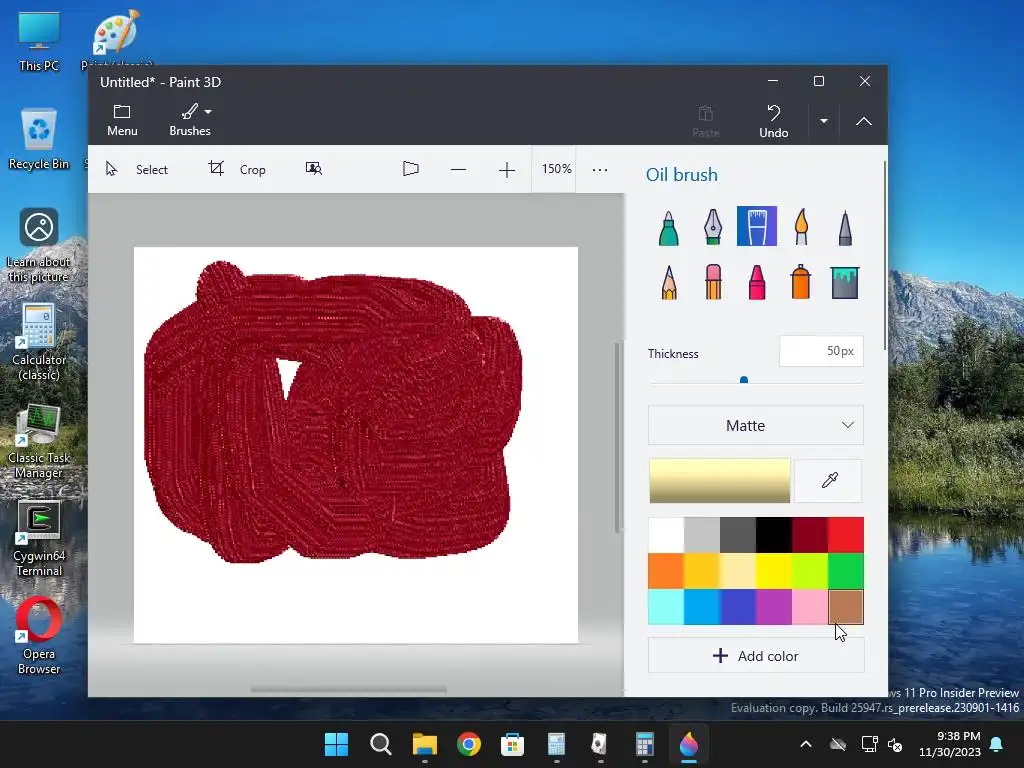Select the Eraser tool

(713, 282)
